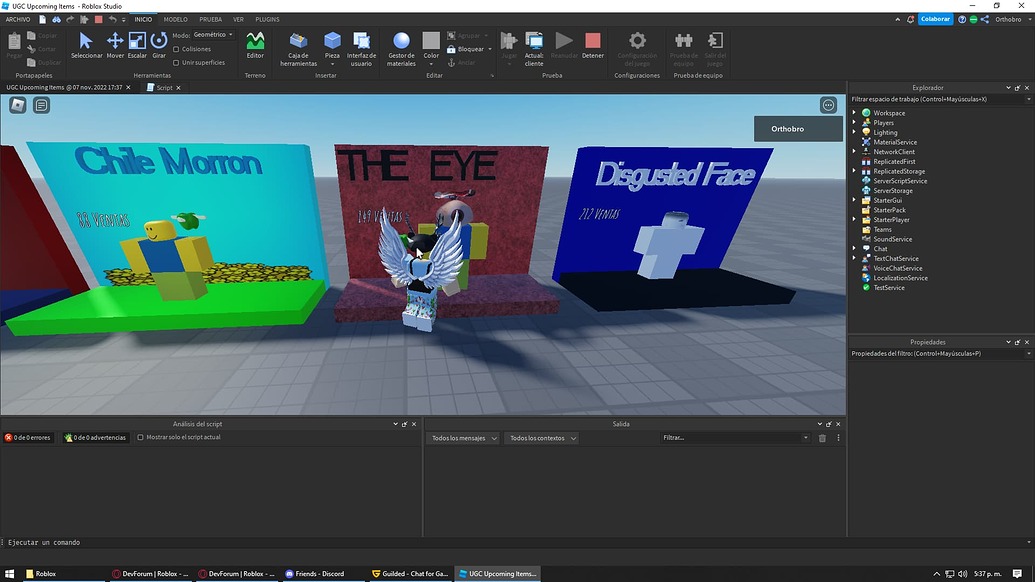
Task: Activate the Mover tool
Action: [115, 45]
